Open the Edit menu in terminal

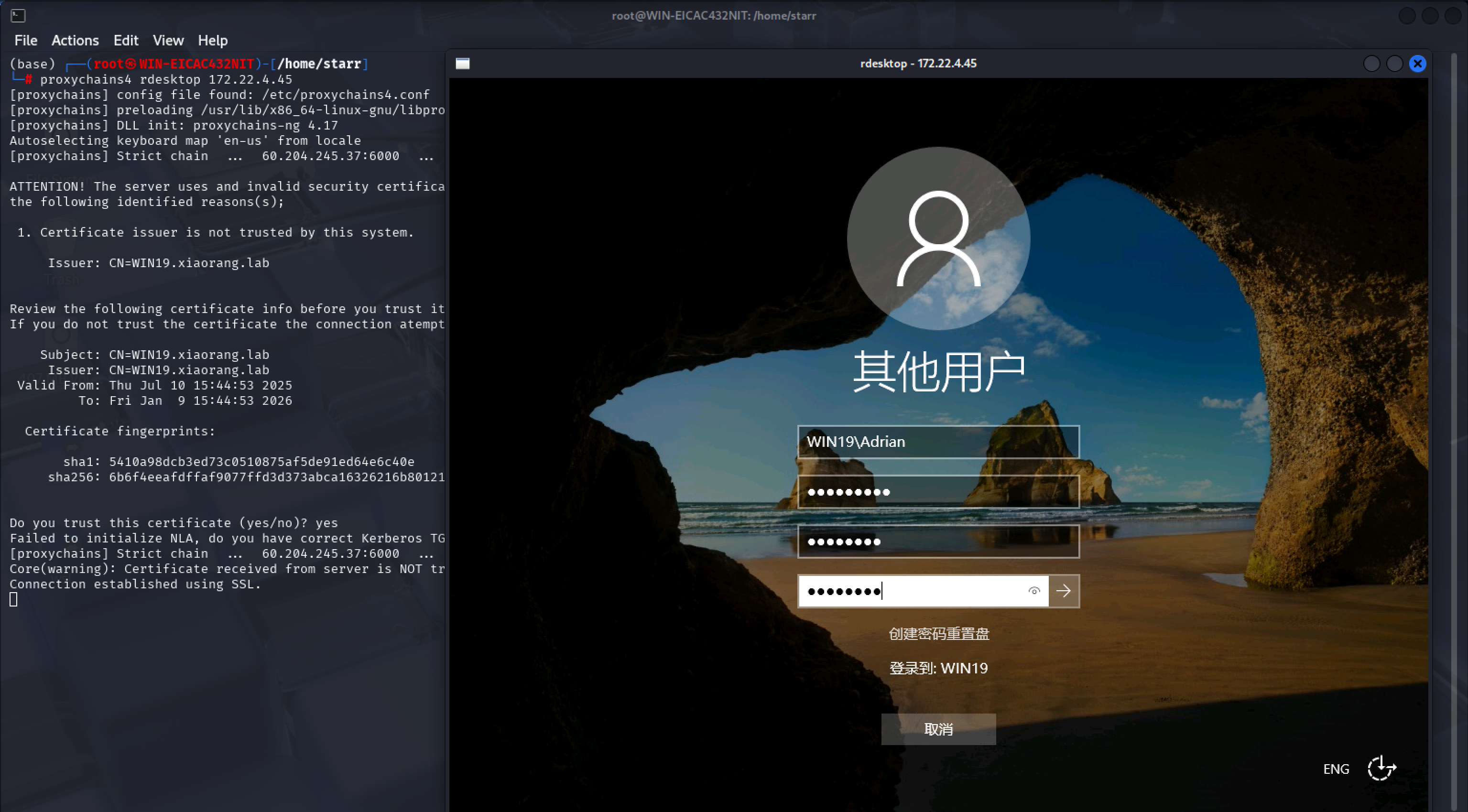(126, 41)
